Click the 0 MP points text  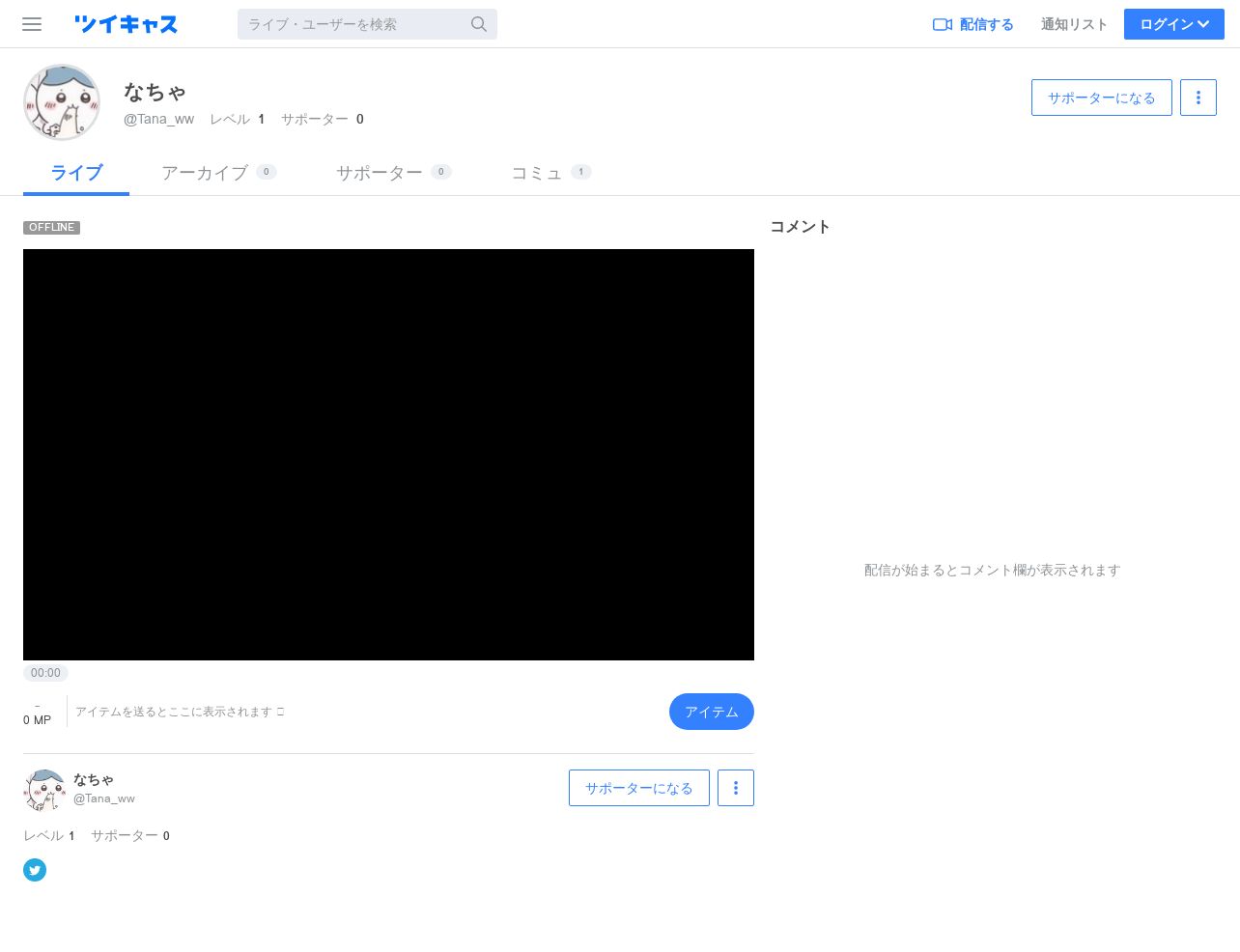(37, 720)
